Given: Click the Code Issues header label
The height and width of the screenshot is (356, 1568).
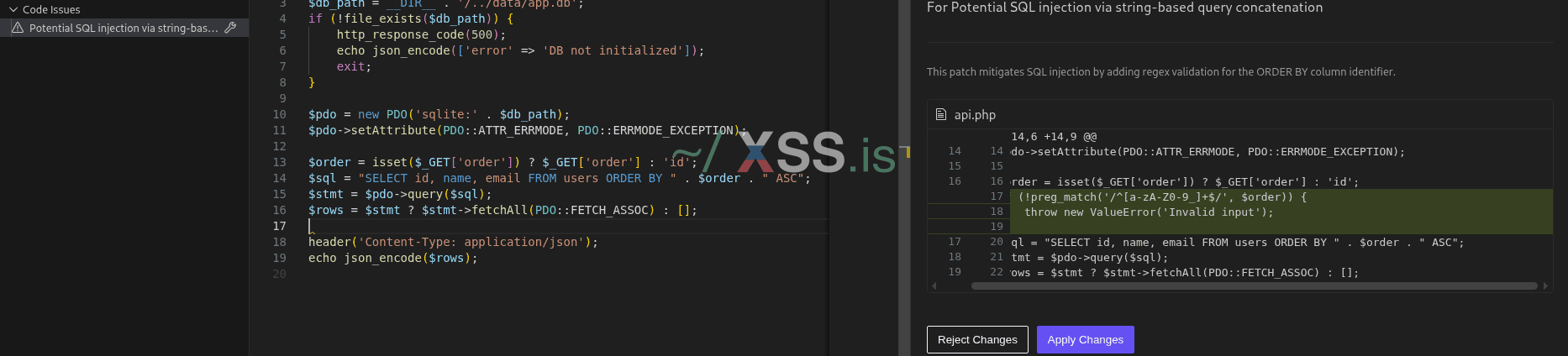Looking at the screenshot, I should pyautogui.click(x=51, y=9).
